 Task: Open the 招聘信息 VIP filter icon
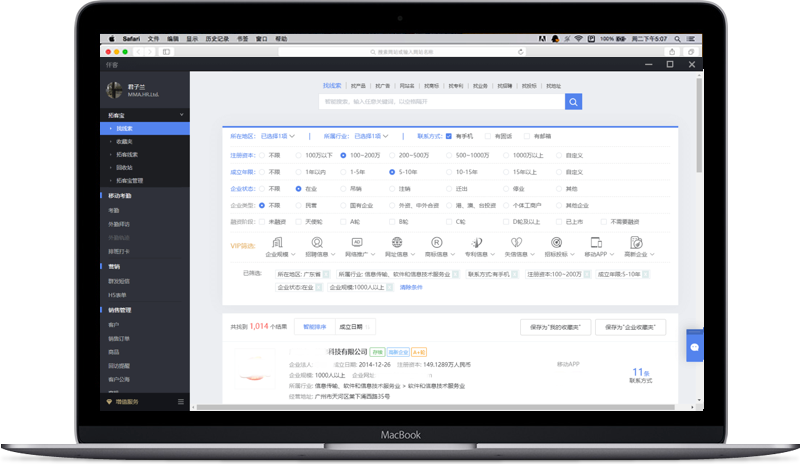tap(316, 242)
